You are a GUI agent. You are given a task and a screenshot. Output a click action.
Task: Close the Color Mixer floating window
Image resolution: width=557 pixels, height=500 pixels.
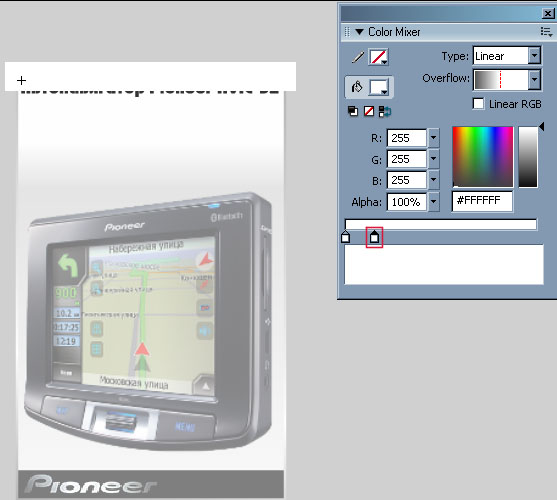547,14
